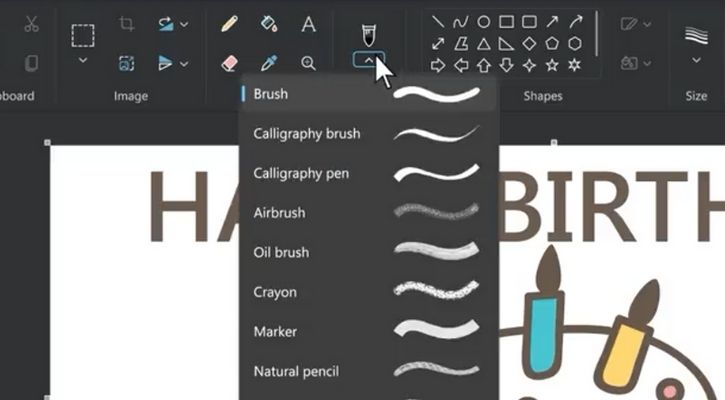Expand the Size dropdown chevron
This screenshot has width=725, height=400.
(696, 60)
